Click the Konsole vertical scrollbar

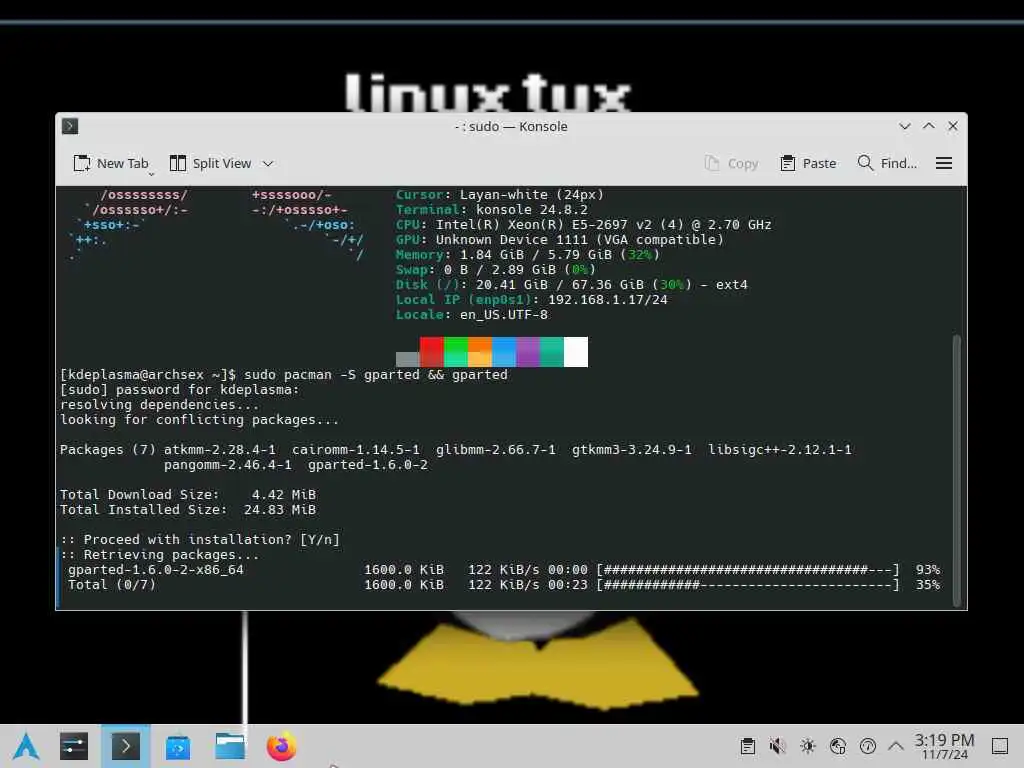957,470
